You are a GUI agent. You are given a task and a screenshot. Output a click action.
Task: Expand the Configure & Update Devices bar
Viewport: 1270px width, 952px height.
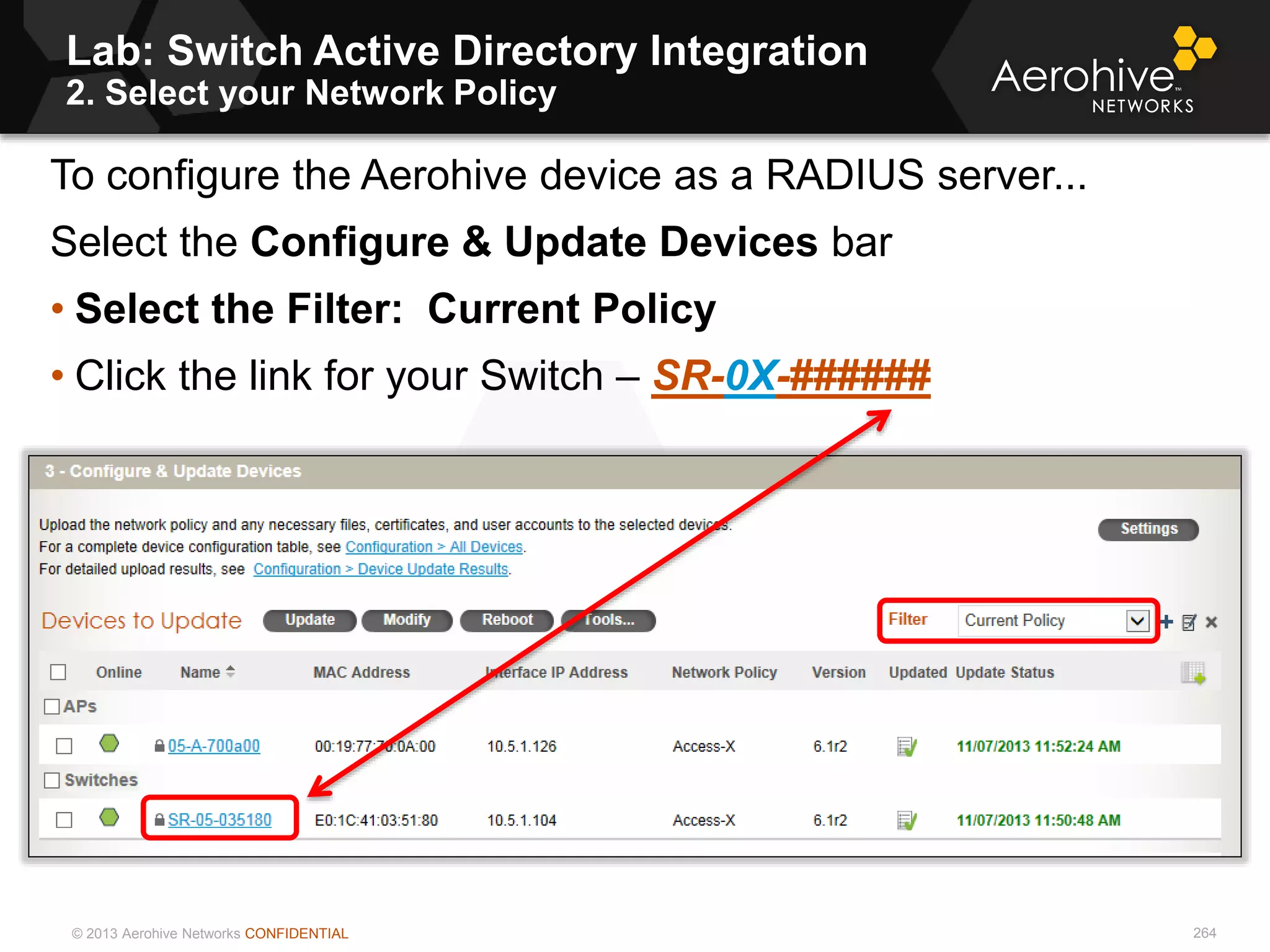[x=635, y=472]
